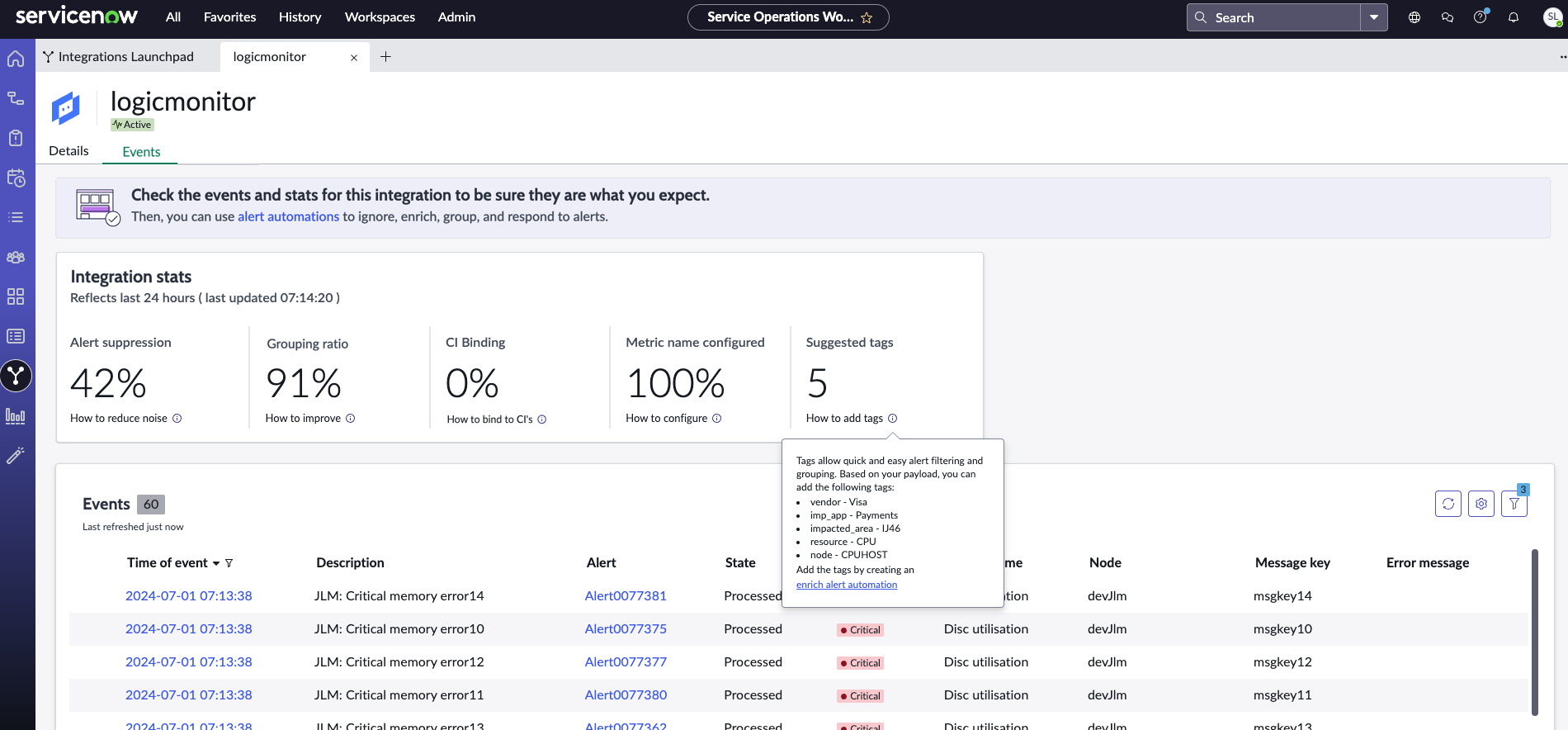Image resolution: width=1568 pixels, height=730 pixels.
Task: Toggle sort arrow on Time of event
Action: (216, 563)
